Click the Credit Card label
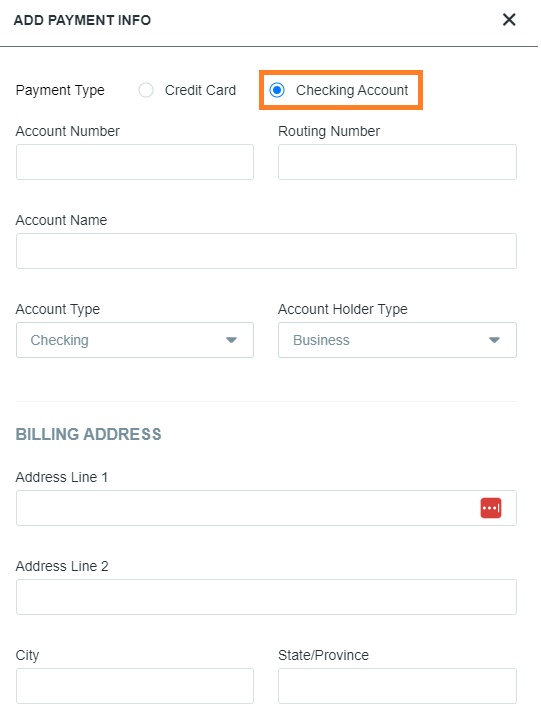This screenshot has height=727, width=541. click(201, 90)
